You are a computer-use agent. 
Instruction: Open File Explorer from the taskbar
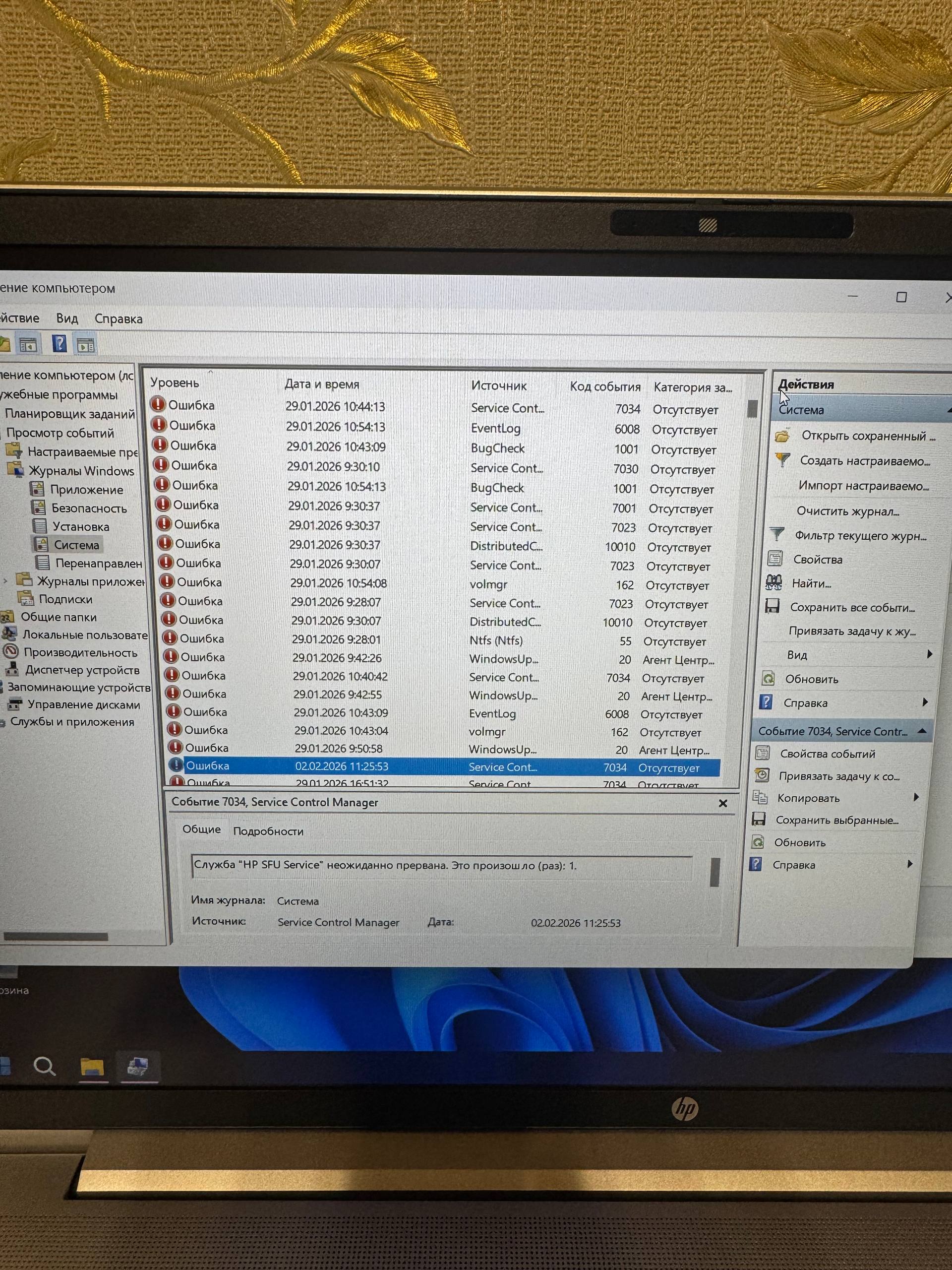tap(92, 1067)
